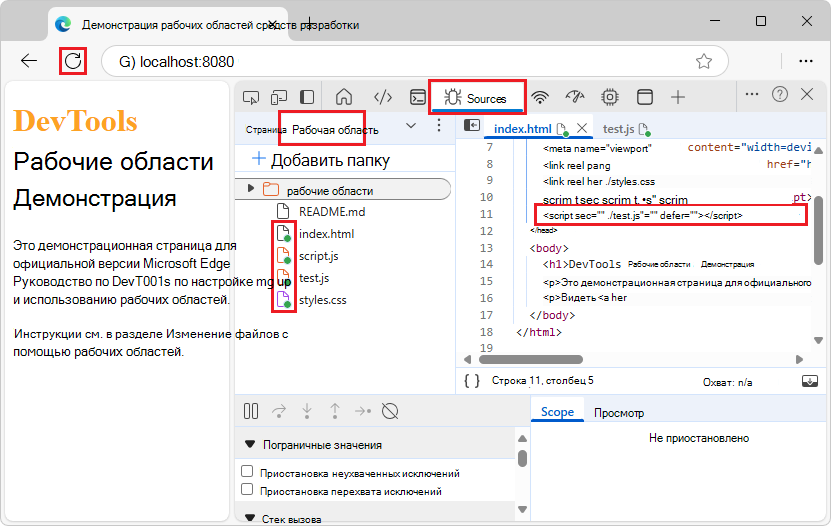
Task: Switch to the Рабочая область navigator tab
Action: 335,130
